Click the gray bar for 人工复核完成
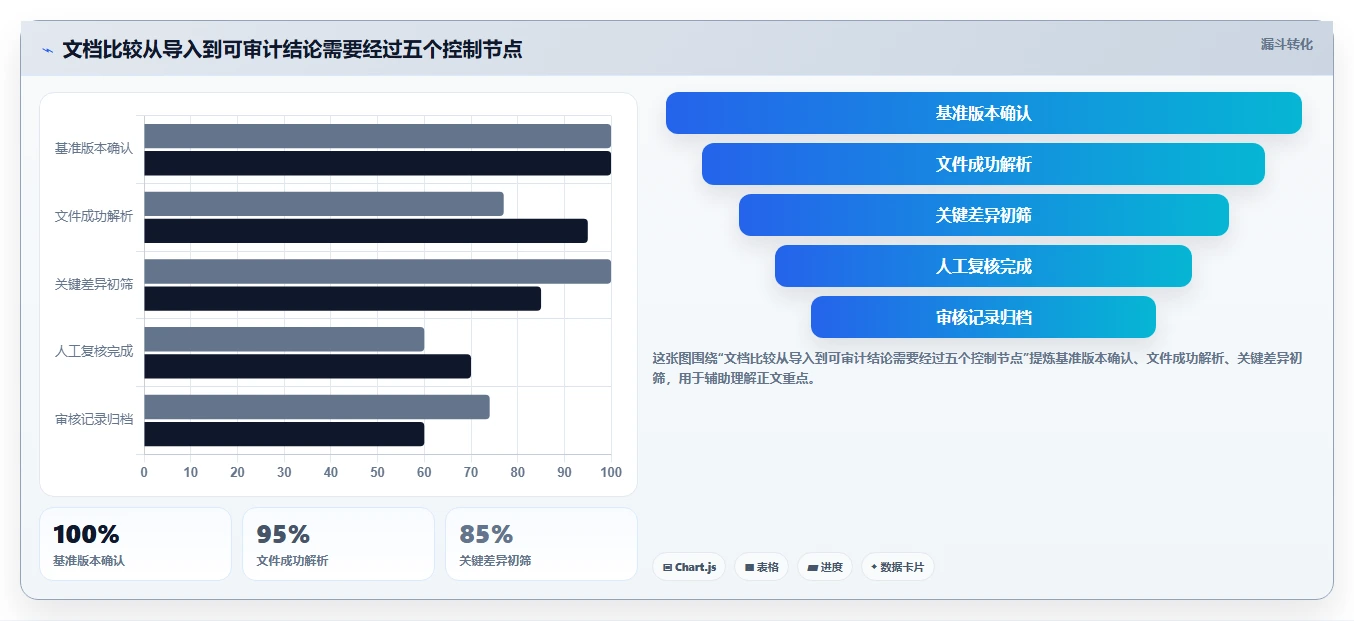This screenshot has height=621, width=1354. [x=284, y=339]
